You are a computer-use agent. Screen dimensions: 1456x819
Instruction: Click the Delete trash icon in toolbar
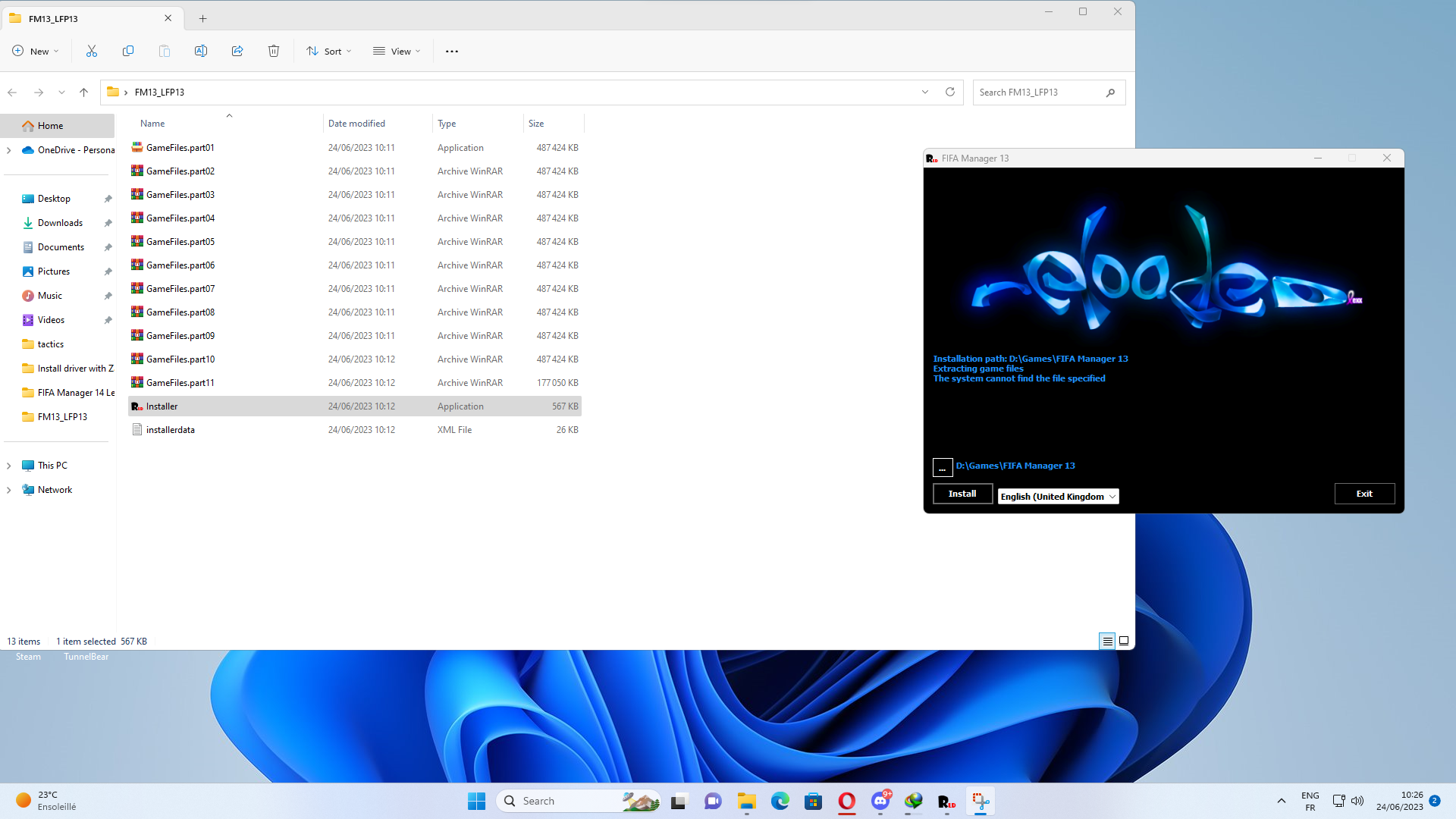274,51
